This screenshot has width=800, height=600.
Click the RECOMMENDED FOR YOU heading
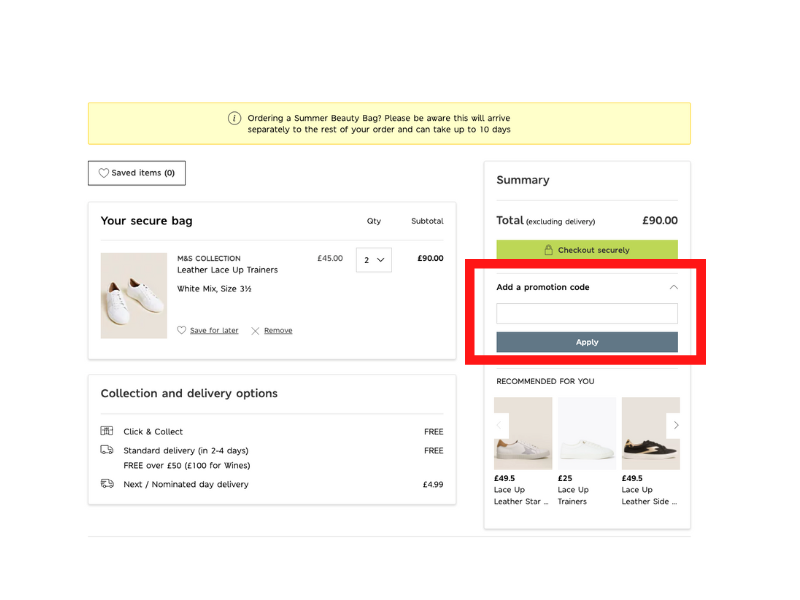pos(545,381)
